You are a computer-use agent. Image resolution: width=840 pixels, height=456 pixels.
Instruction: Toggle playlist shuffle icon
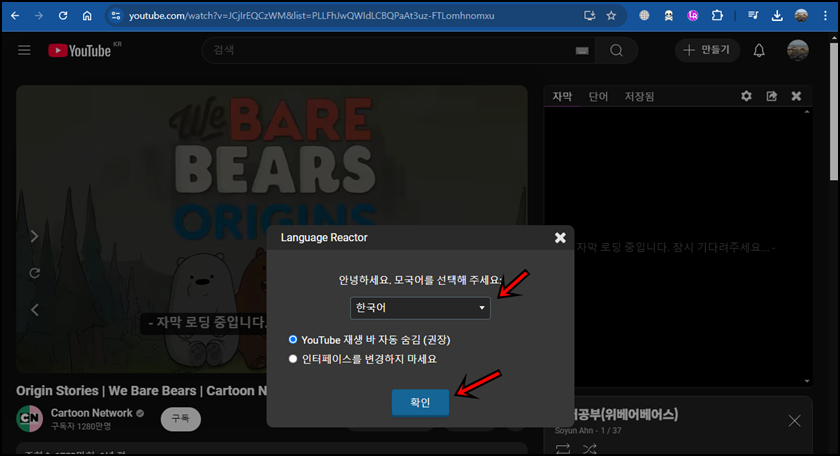click(589, 448)
